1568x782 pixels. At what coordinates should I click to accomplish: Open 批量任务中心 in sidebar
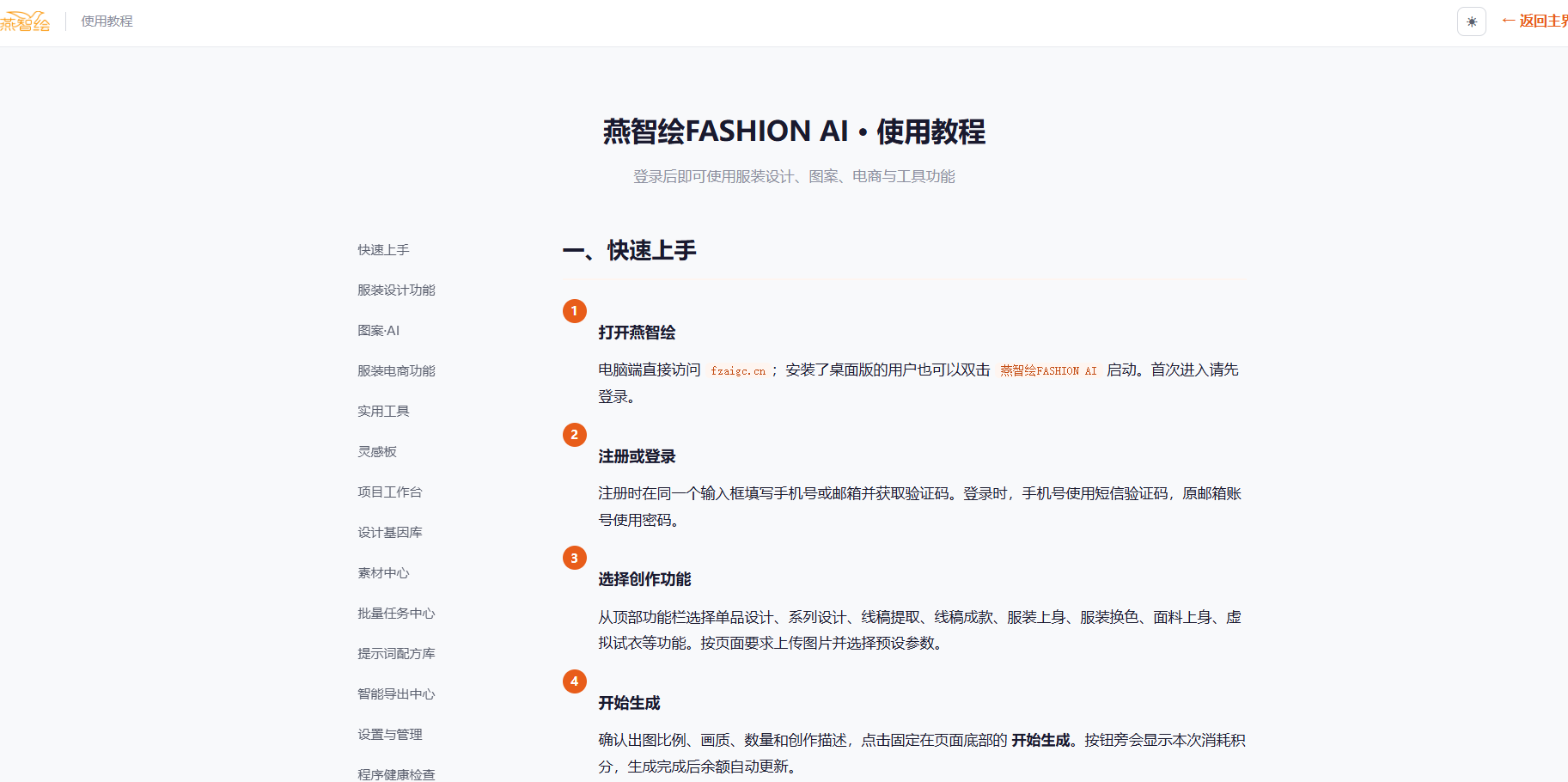point(396,614)
